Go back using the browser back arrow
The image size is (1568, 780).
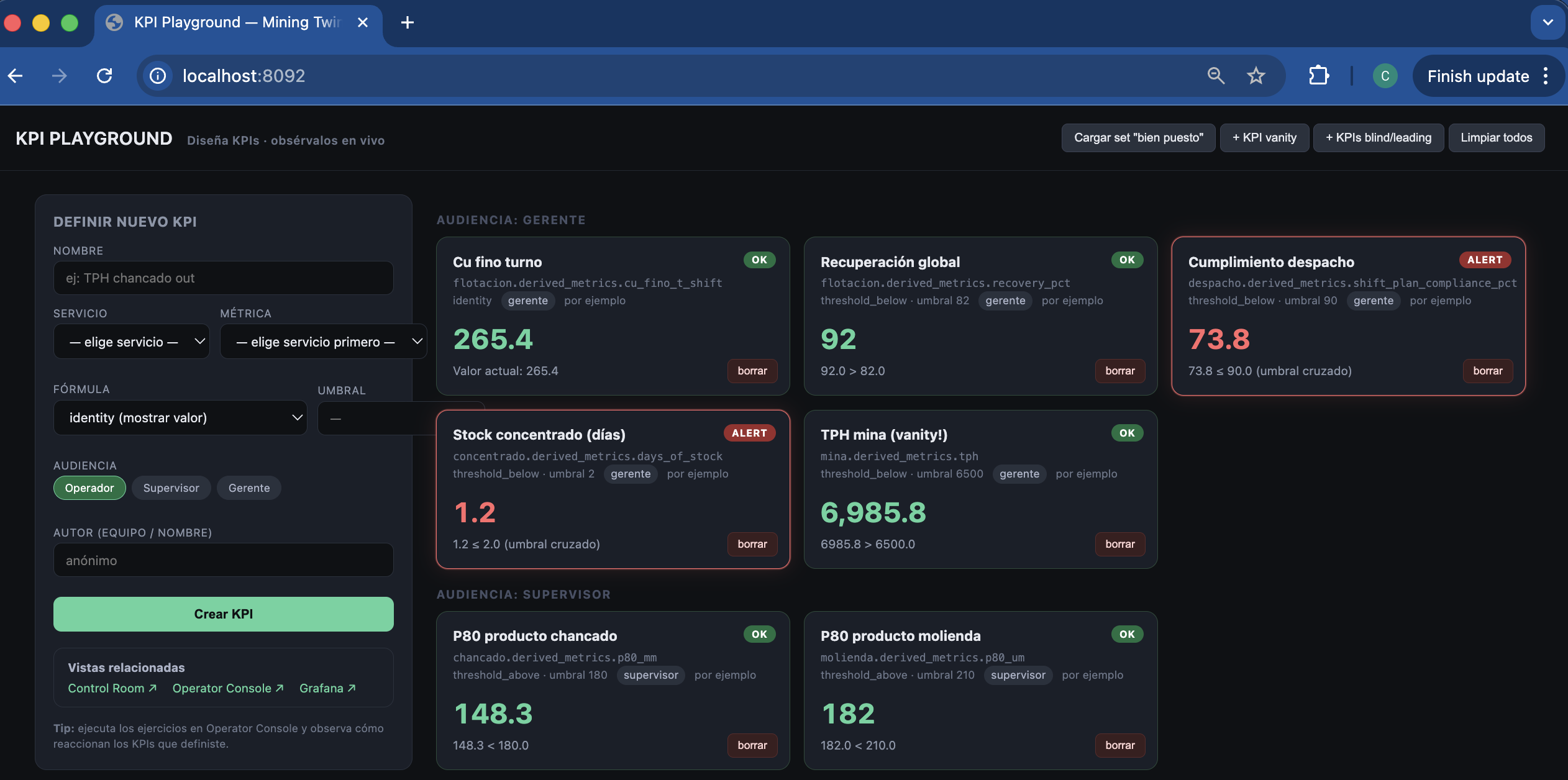click(16, 76)
